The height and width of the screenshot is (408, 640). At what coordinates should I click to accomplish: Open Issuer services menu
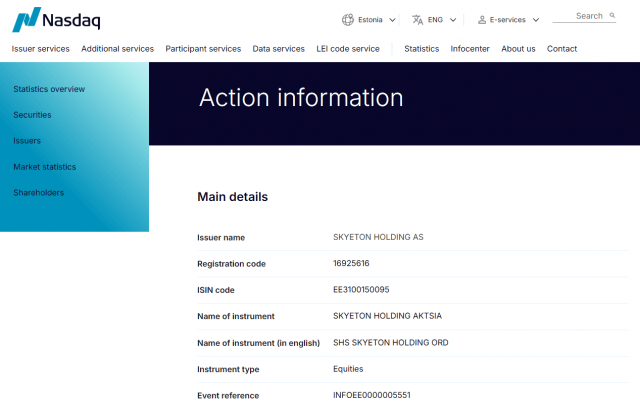[x=41, y=49]
